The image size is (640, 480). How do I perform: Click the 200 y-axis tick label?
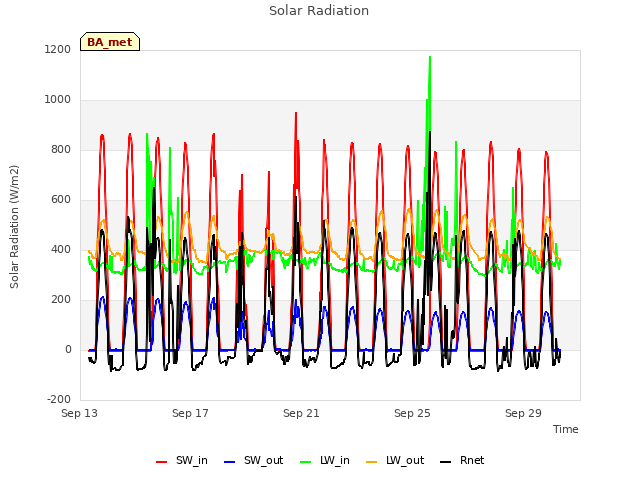click(61, 300)
